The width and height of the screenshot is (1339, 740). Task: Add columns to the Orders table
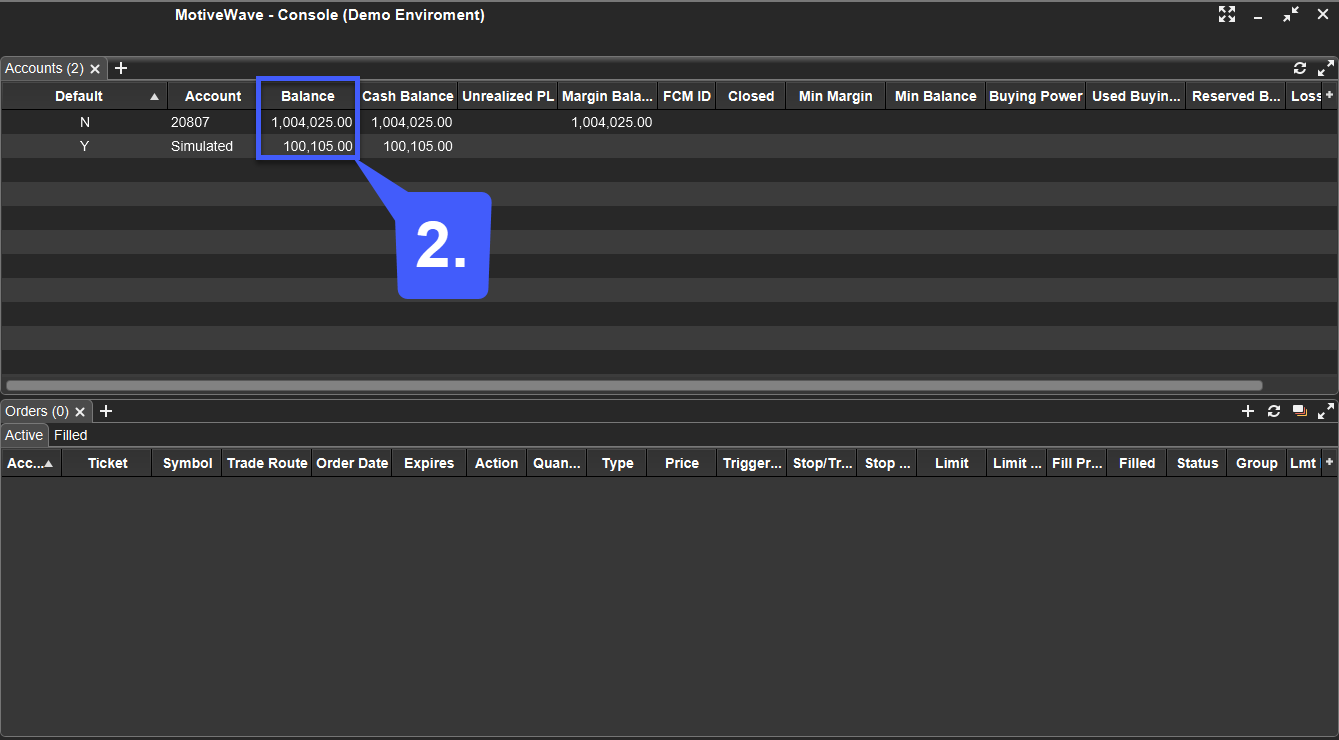(1329, 462)
